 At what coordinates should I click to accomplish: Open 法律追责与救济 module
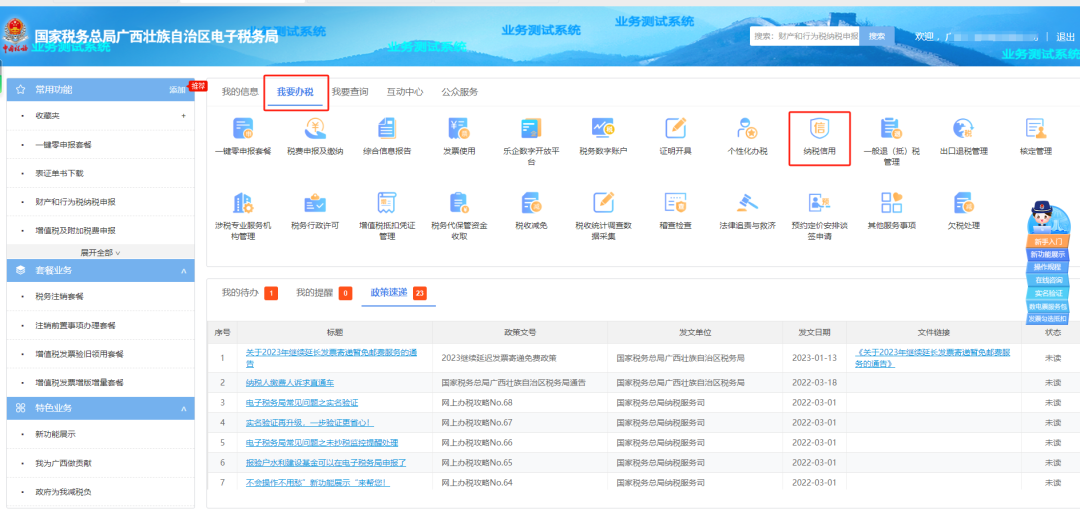747,211
